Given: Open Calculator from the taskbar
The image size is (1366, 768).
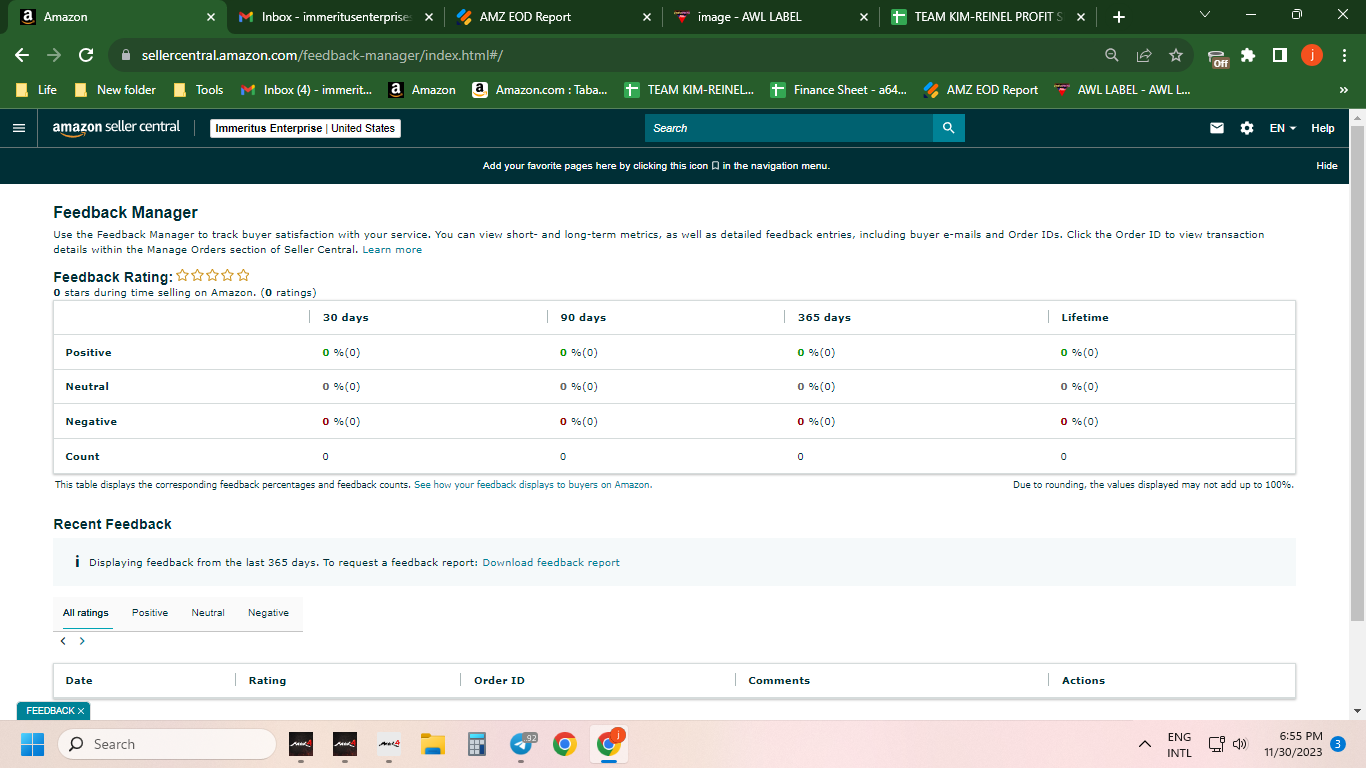Looking at the screenshot, I should tap(477, 744).
